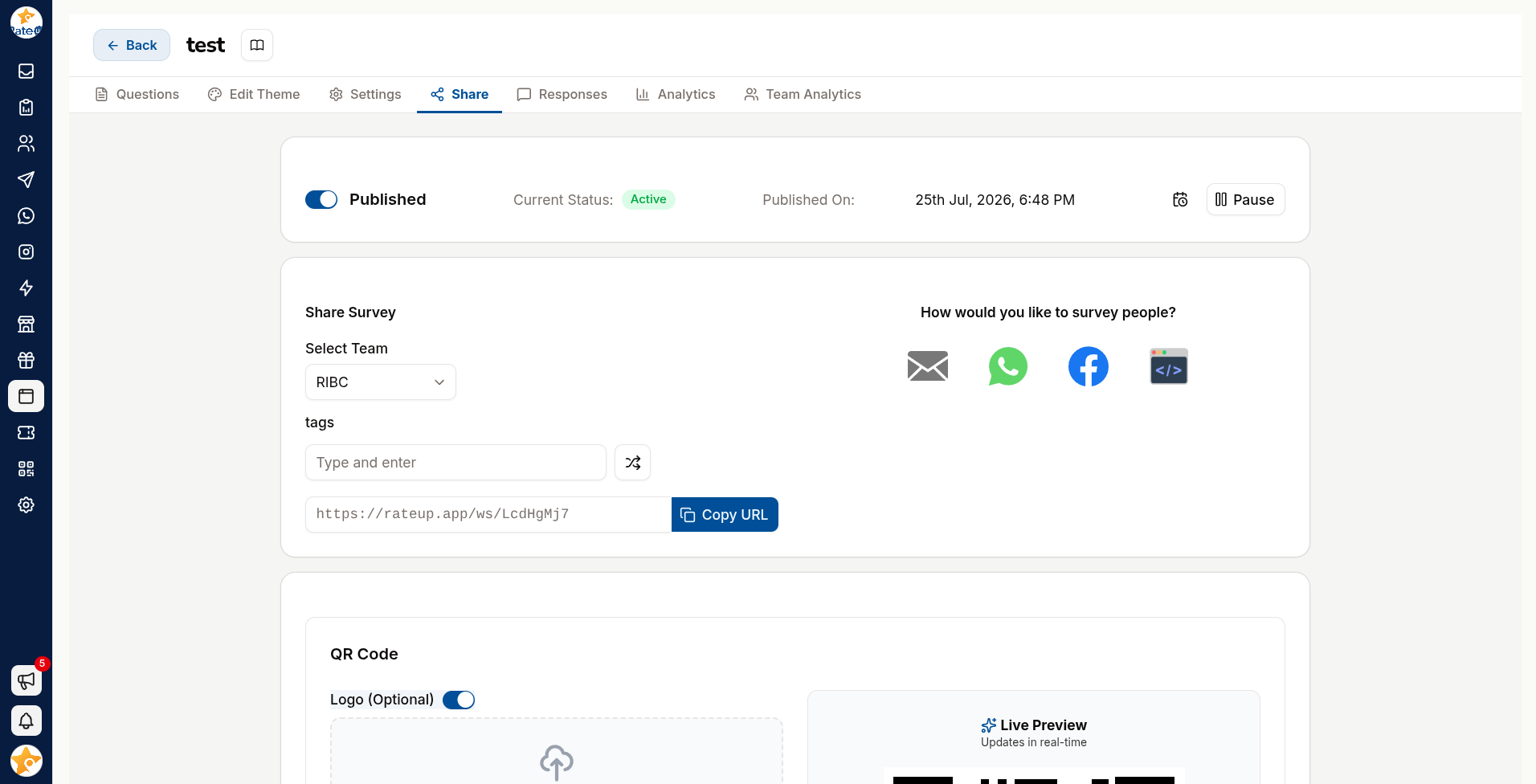
Task: Switch to the Questions tab
Action: tap(137, 94)
